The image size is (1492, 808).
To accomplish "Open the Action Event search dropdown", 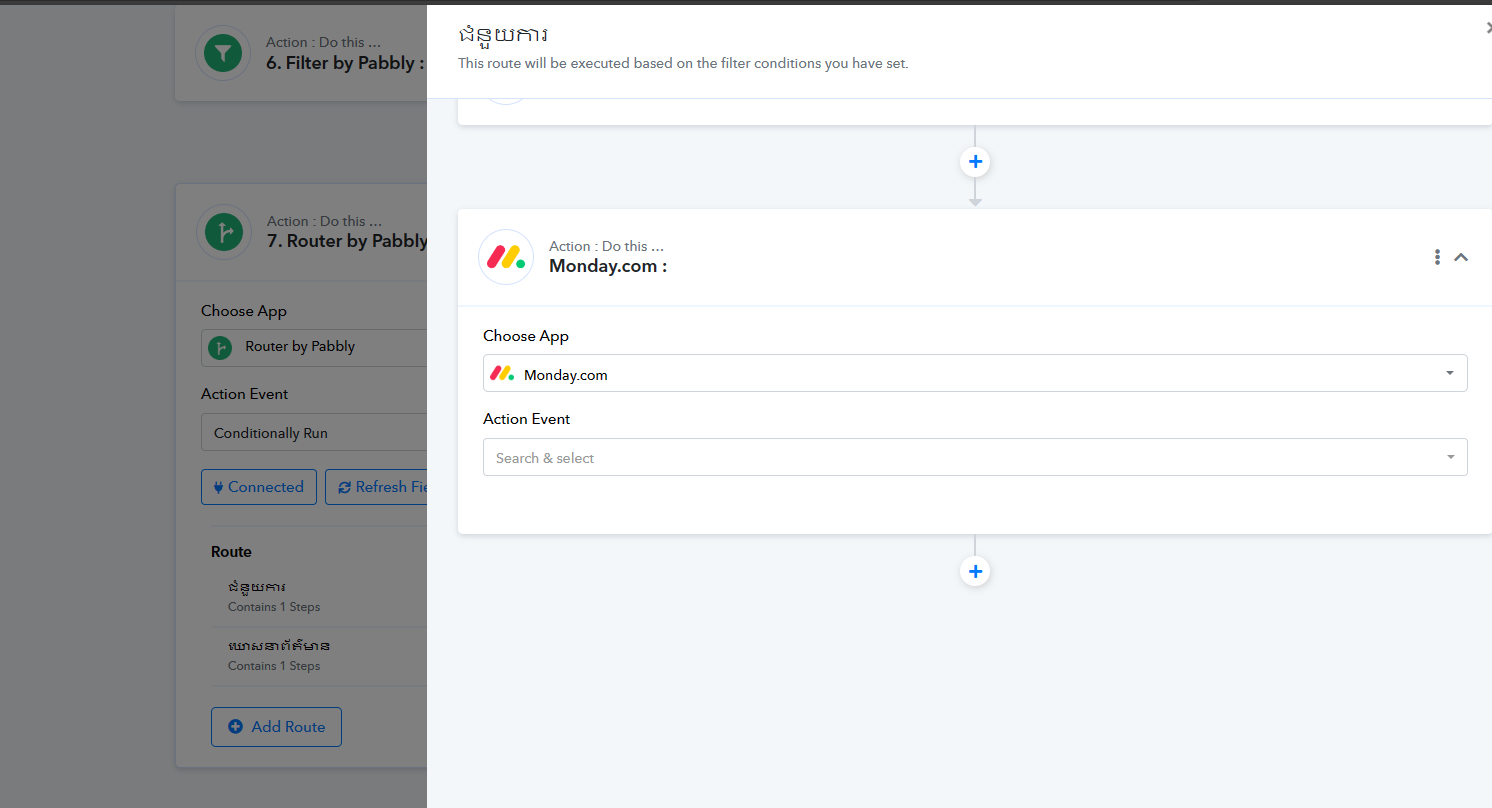I will (975, 458).
